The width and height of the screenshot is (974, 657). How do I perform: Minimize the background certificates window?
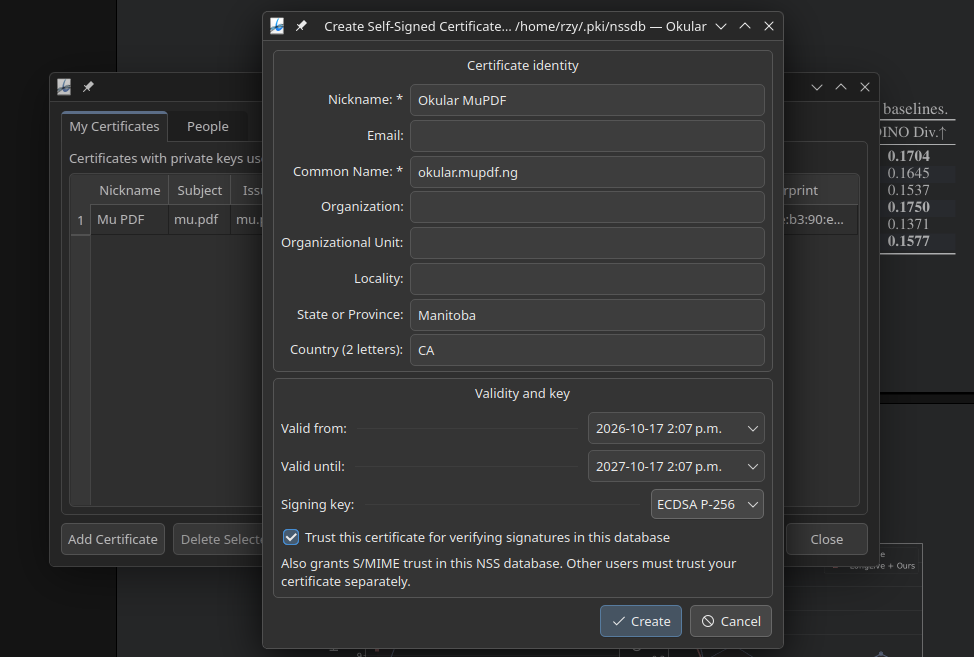[x=817, y=87]
